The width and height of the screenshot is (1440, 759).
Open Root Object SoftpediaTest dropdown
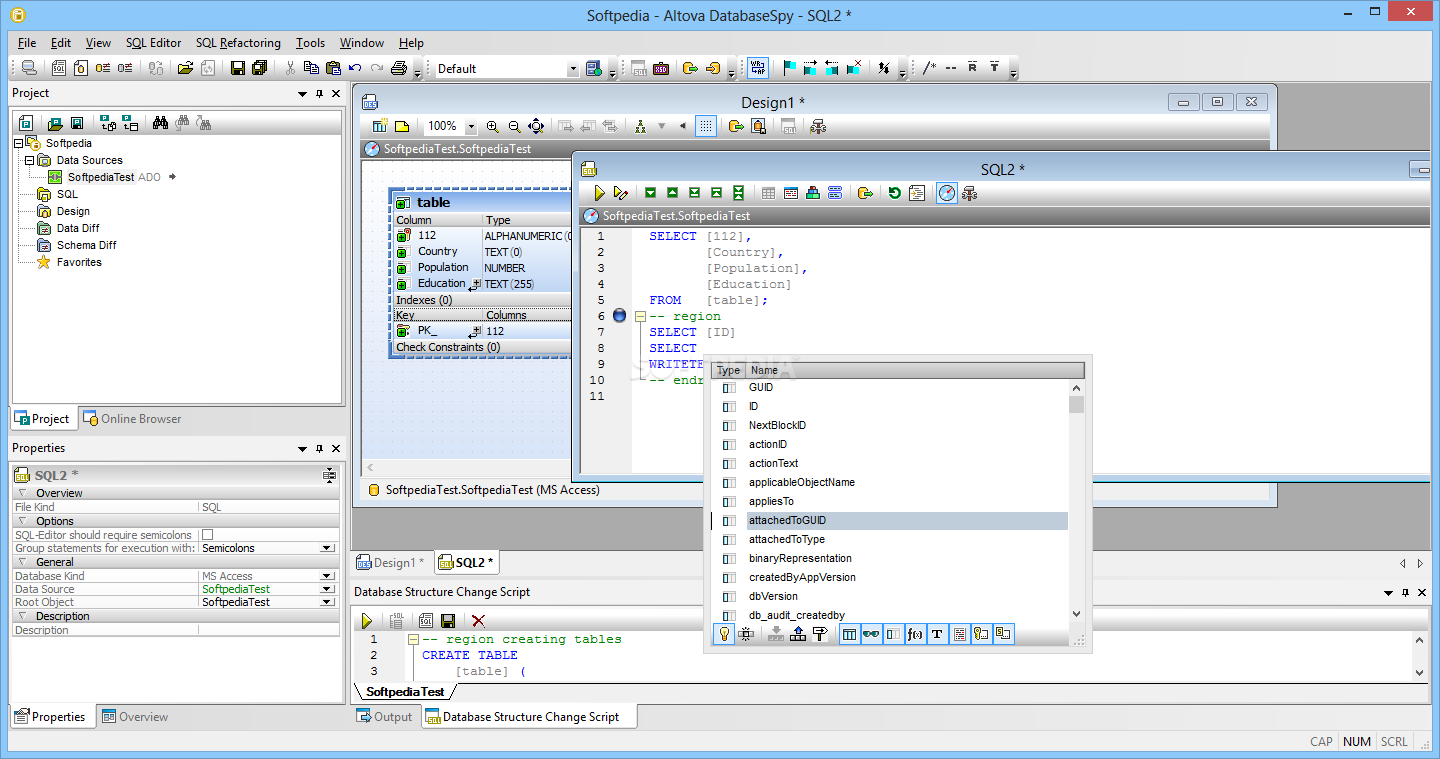pyautogui.click(x=327, y=602)
